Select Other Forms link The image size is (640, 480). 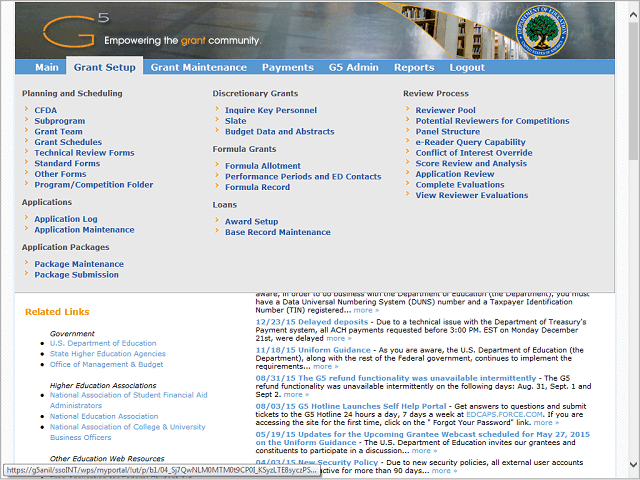60,174
